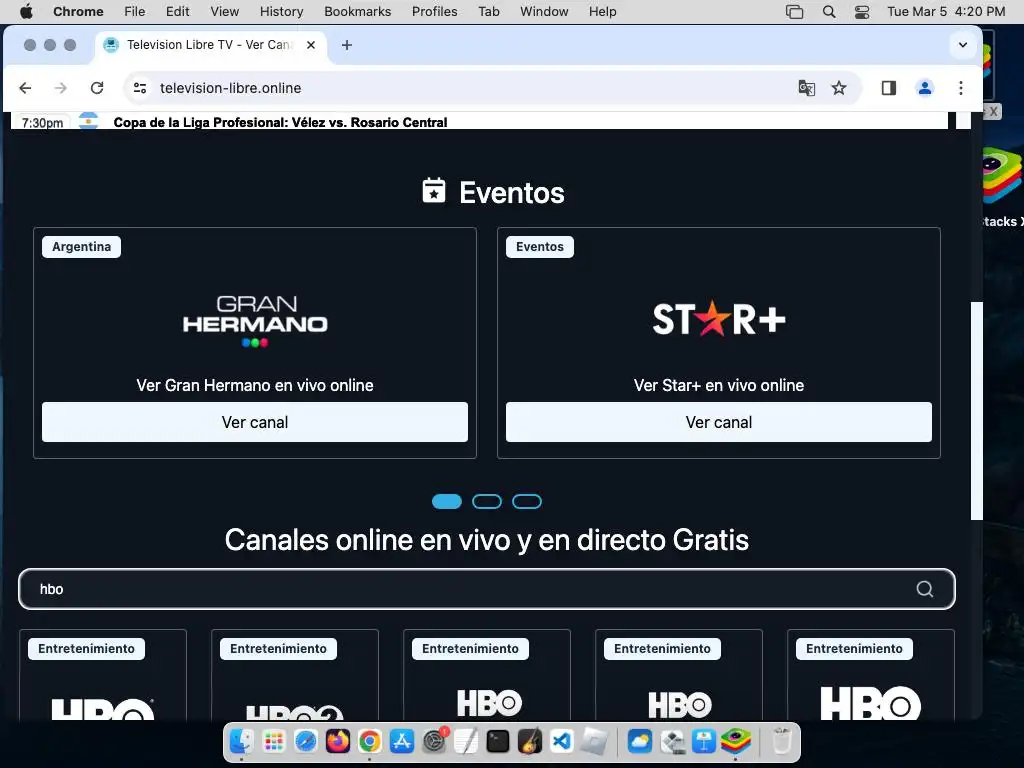1024x768 pixels.
Task: Click the channel search field containing hbo
Action: [487, 589]
